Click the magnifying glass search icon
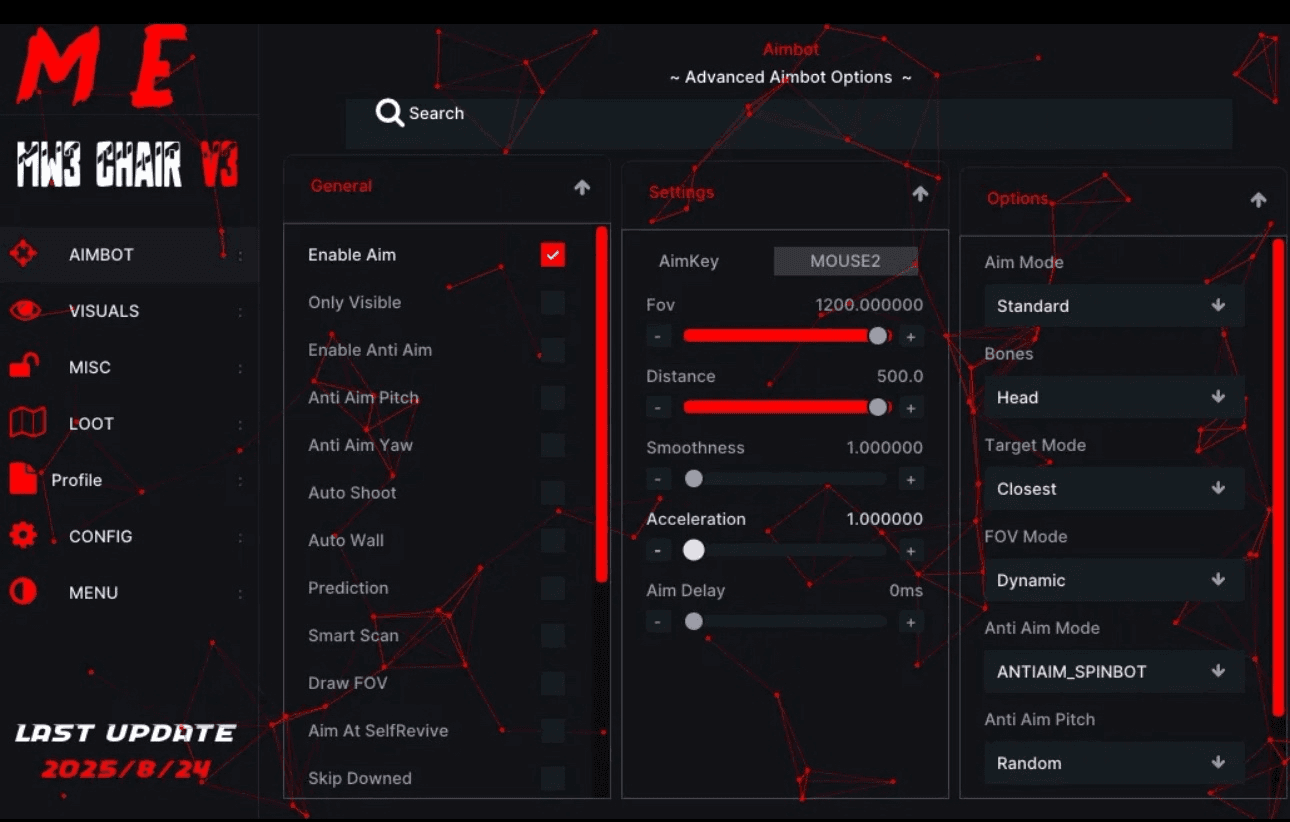1290x822 pixels. (x=389, y=113)
